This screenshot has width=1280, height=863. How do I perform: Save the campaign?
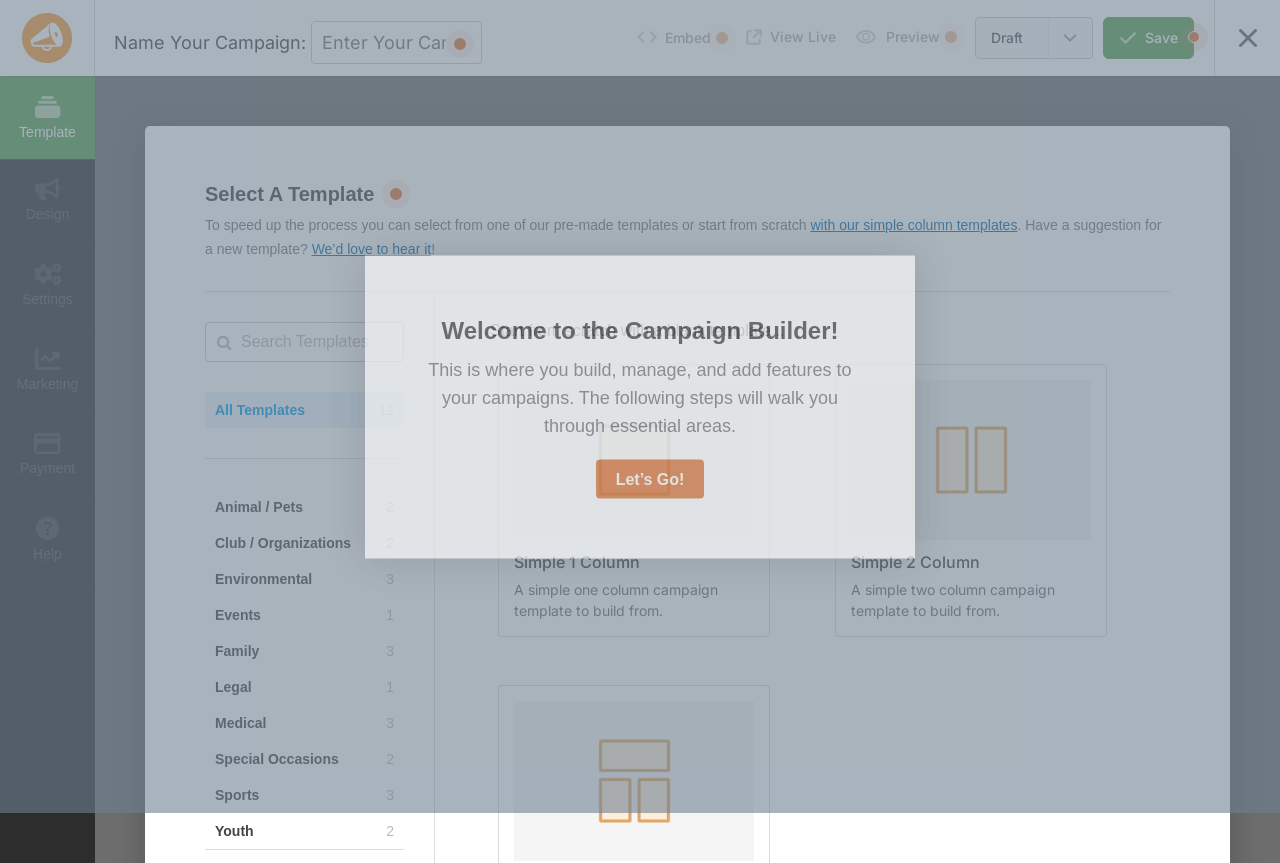coord(1148,38)
